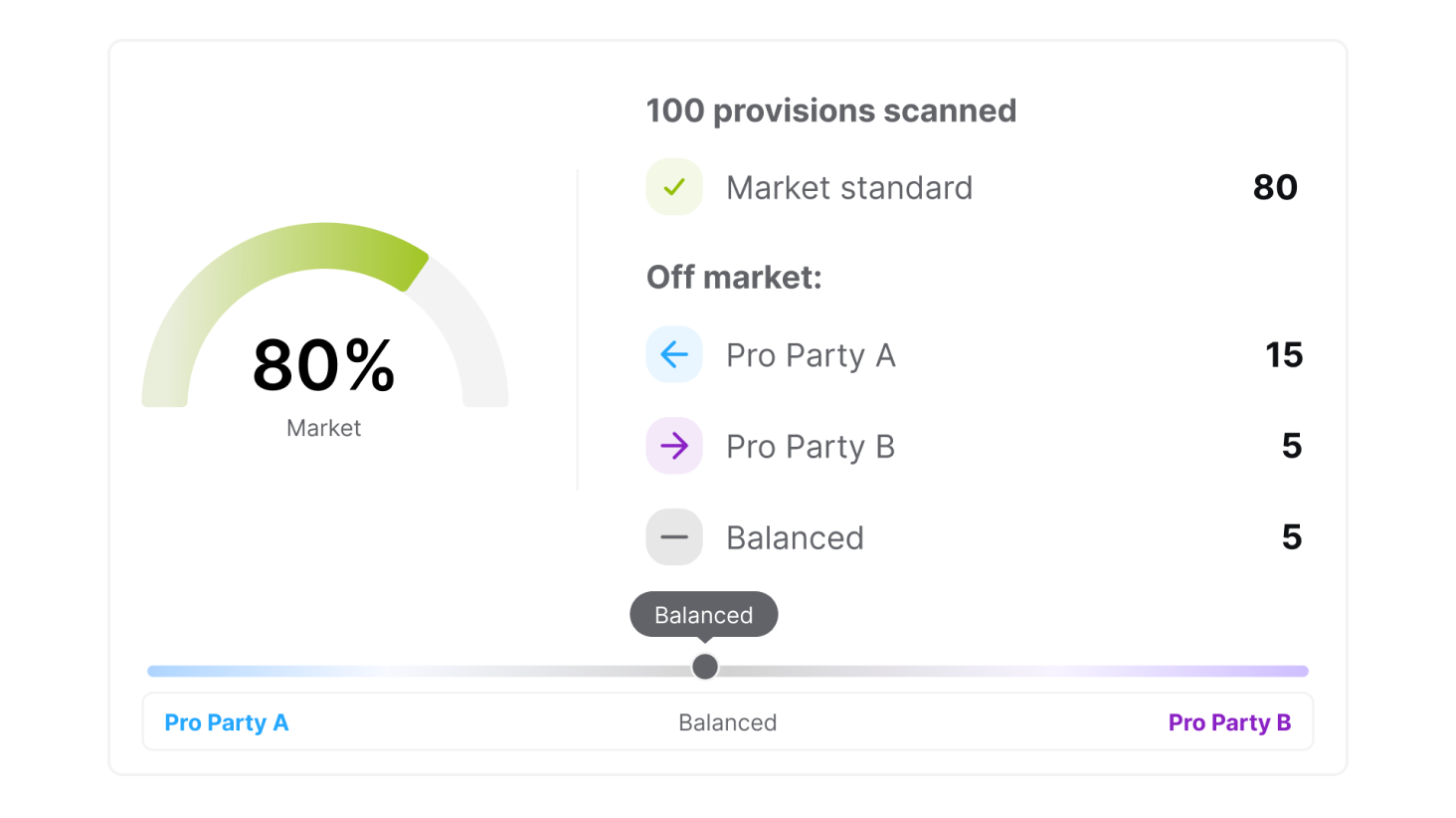Click the purple right-arrow Pro Party B icon

pos(674,446)
